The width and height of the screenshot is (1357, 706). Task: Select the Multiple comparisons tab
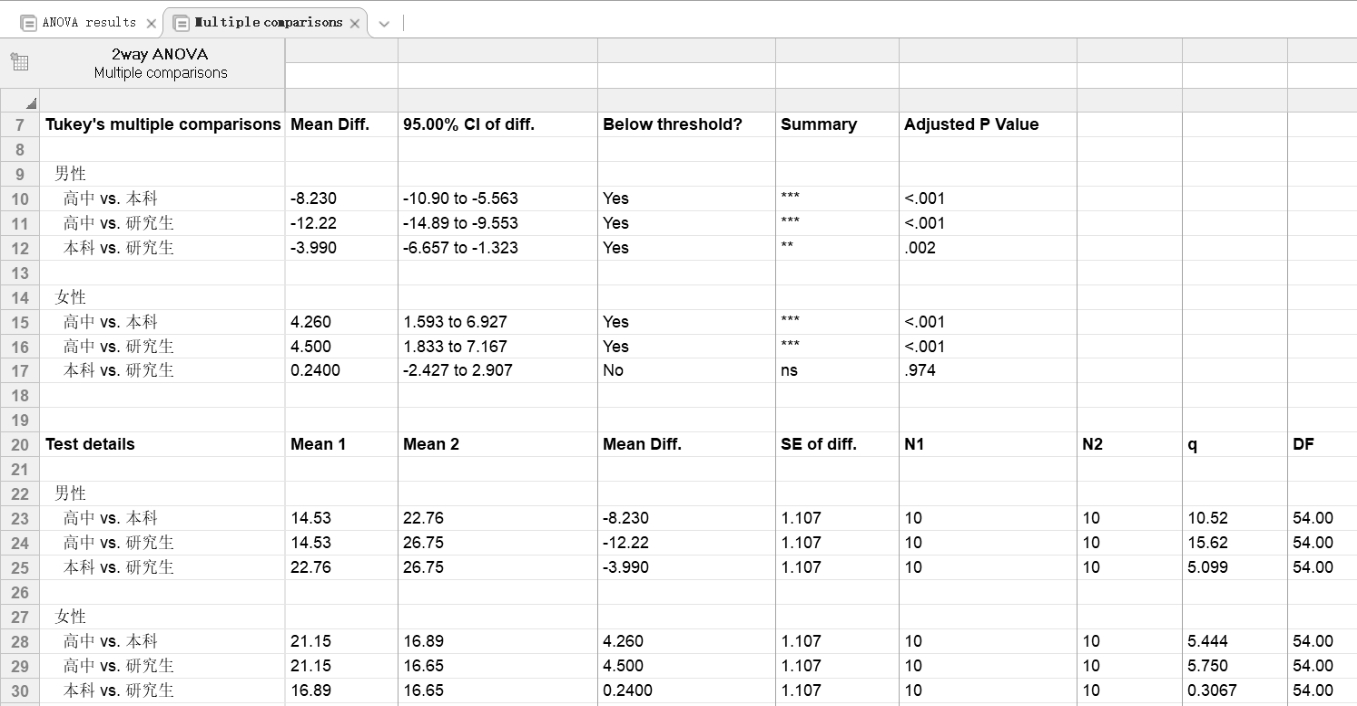pyautogui.click(x=265, y=22)
